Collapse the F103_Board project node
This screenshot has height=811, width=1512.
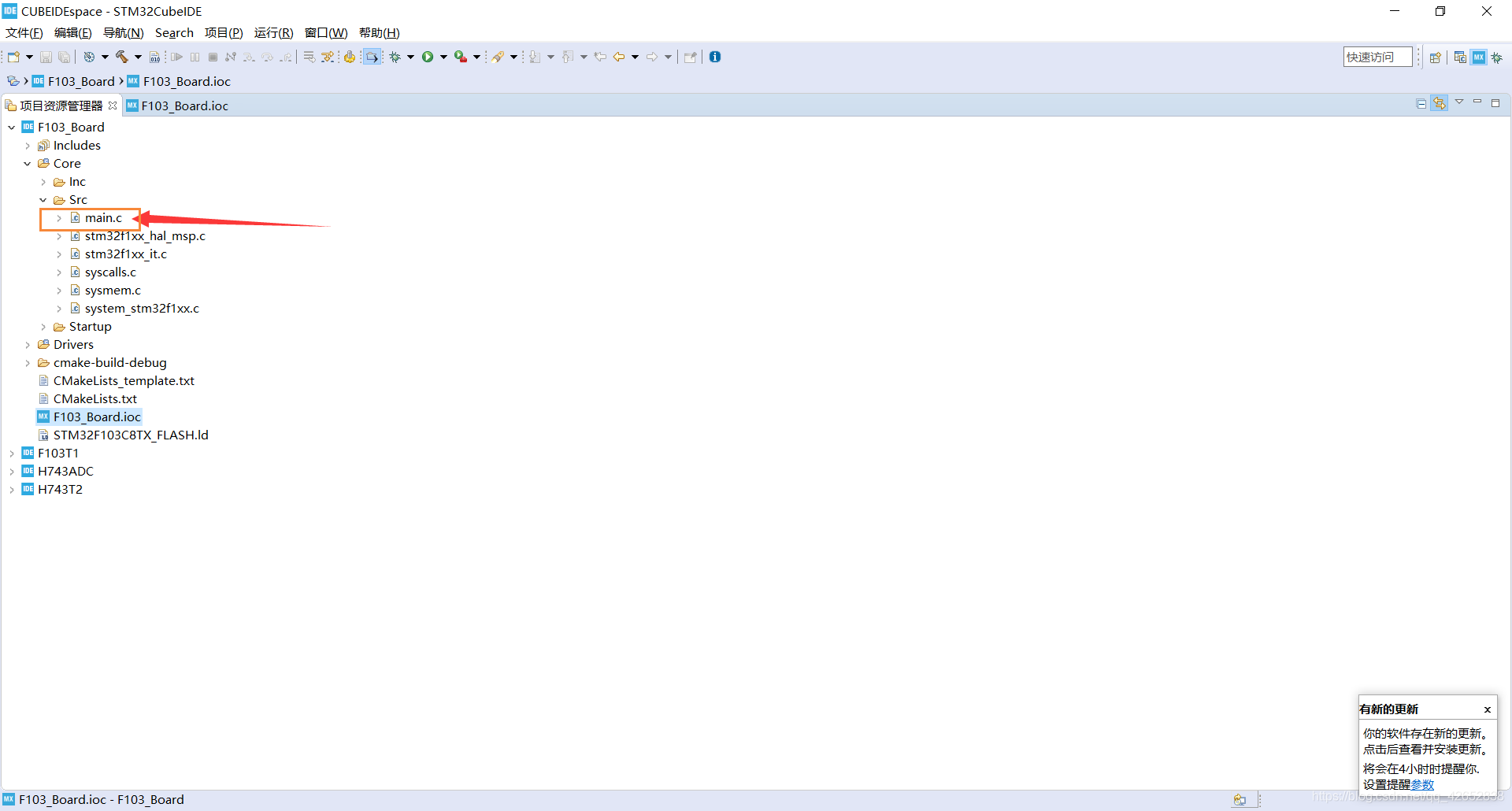point(12,128)
